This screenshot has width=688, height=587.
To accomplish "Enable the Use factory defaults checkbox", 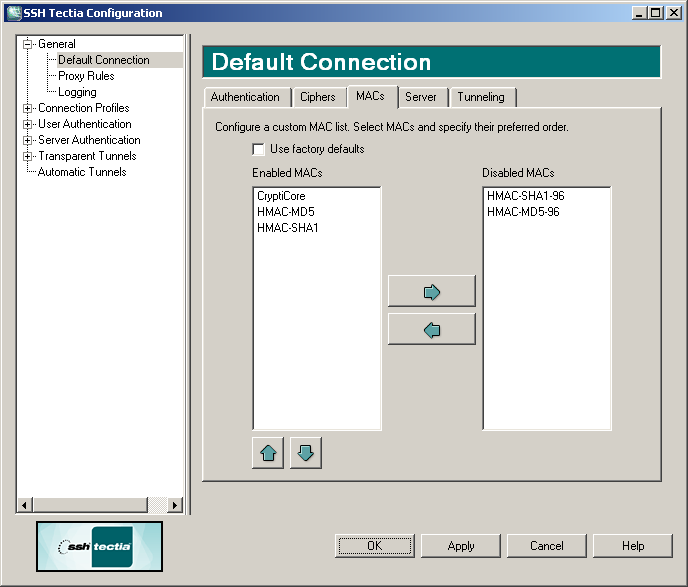I will tap(259, 149).
